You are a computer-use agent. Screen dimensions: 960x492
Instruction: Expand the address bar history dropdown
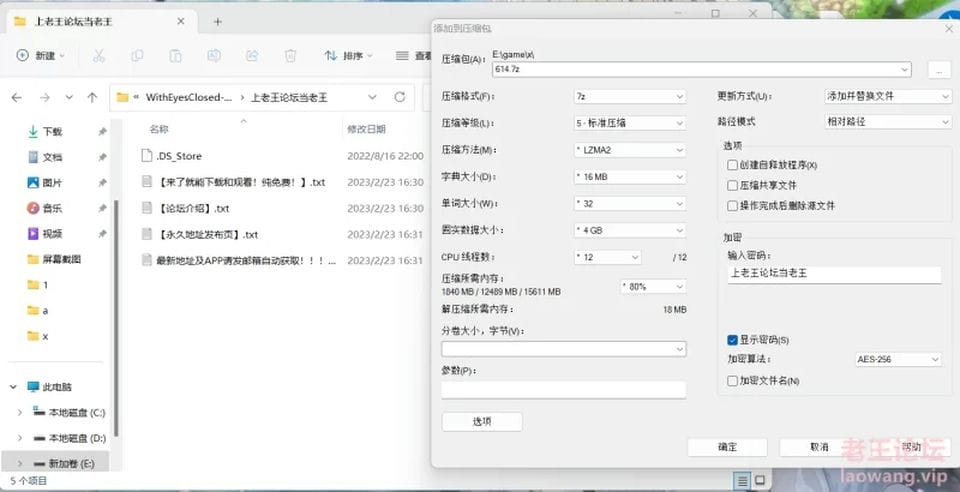click(x=372, y=97)
